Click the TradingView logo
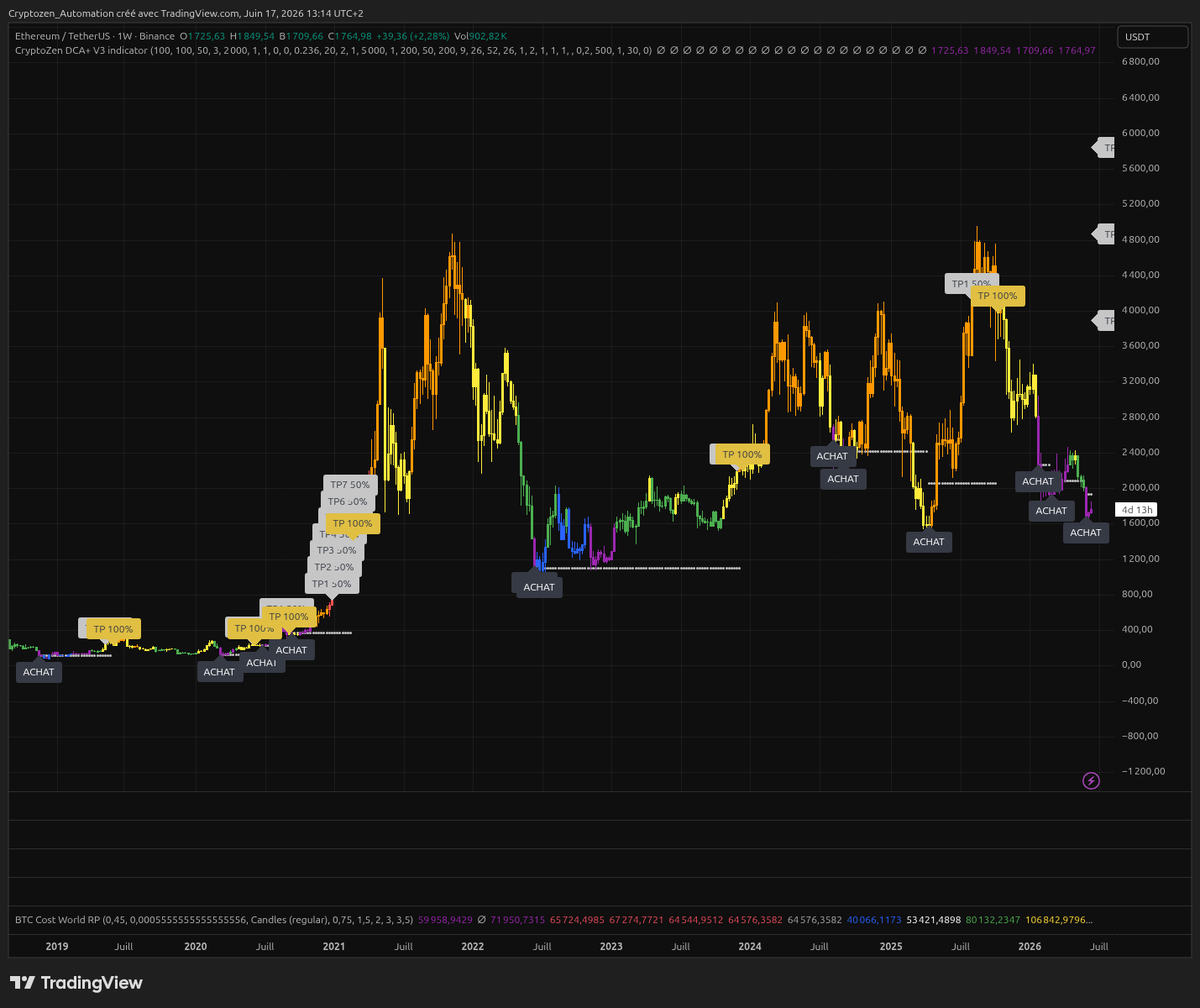Screen dimensions: 1200x1008 [x=76, y=983]
